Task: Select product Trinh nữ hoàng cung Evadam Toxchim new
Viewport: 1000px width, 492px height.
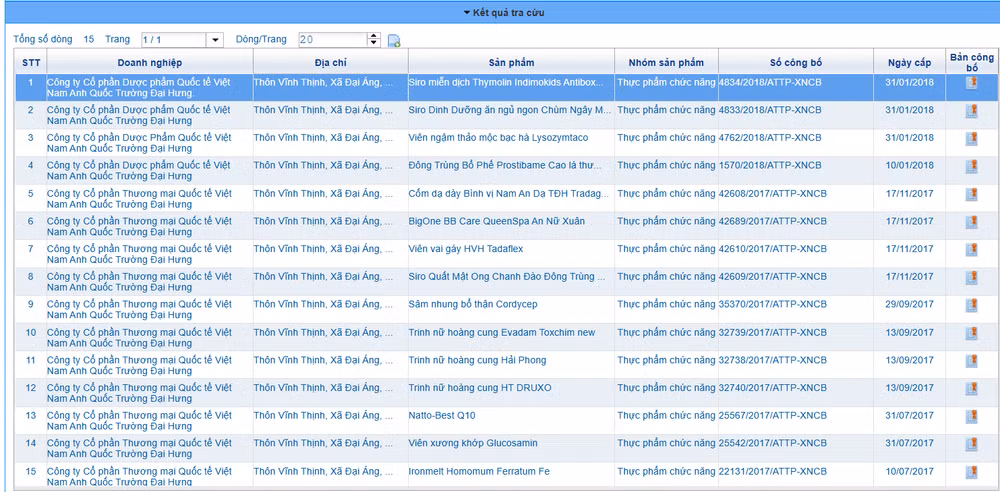Action: tap(502, 332)
